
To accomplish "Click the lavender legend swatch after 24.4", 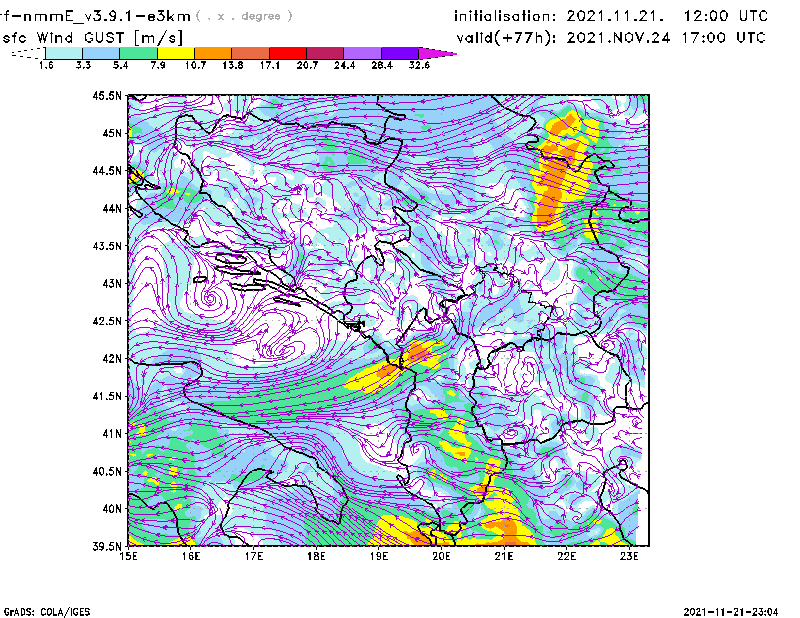I will pyautogui.click(x=362, y=53).
